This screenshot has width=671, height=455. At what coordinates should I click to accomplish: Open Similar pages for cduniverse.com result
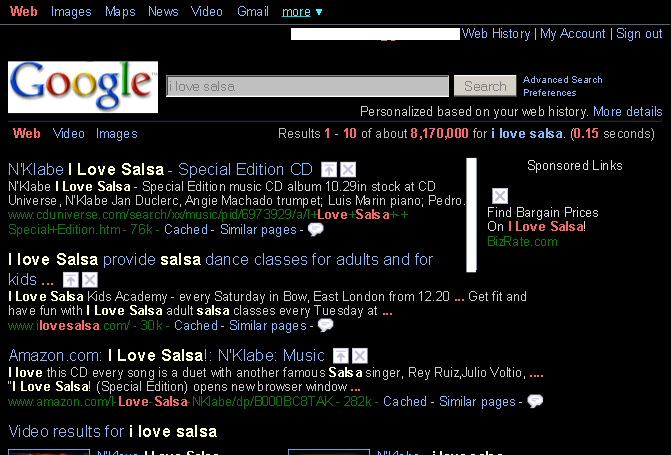tap(258, 230)
